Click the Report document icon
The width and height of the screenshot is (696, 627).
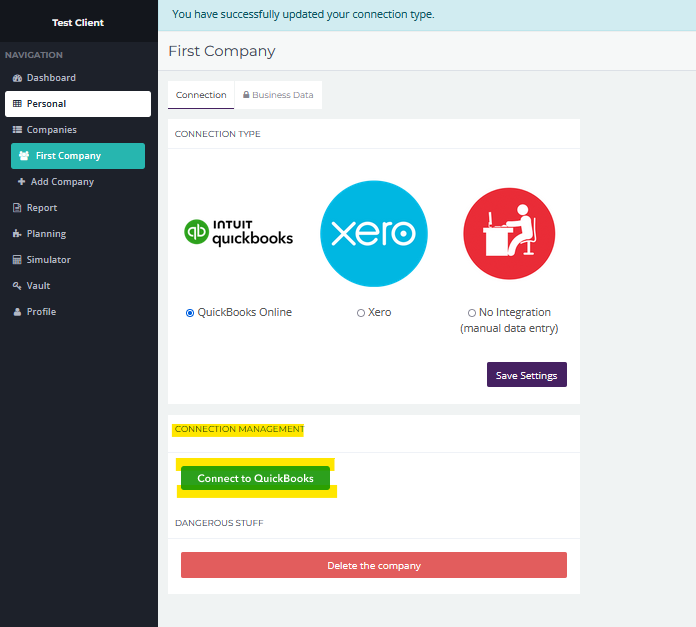[x=17, y=208]
